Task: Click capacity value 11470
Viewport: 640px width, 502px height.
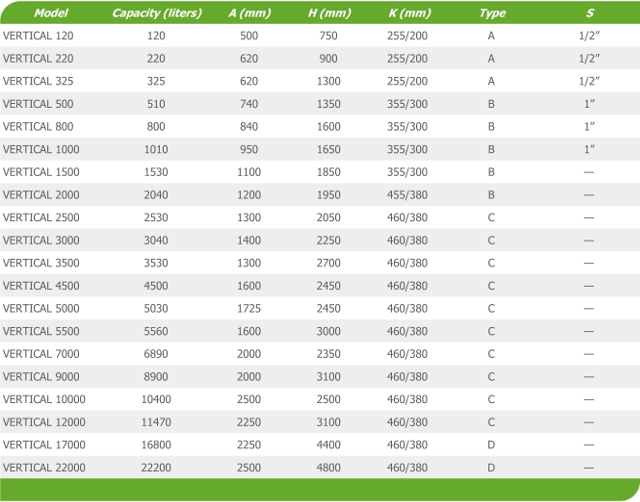Action: pos(156,422)
